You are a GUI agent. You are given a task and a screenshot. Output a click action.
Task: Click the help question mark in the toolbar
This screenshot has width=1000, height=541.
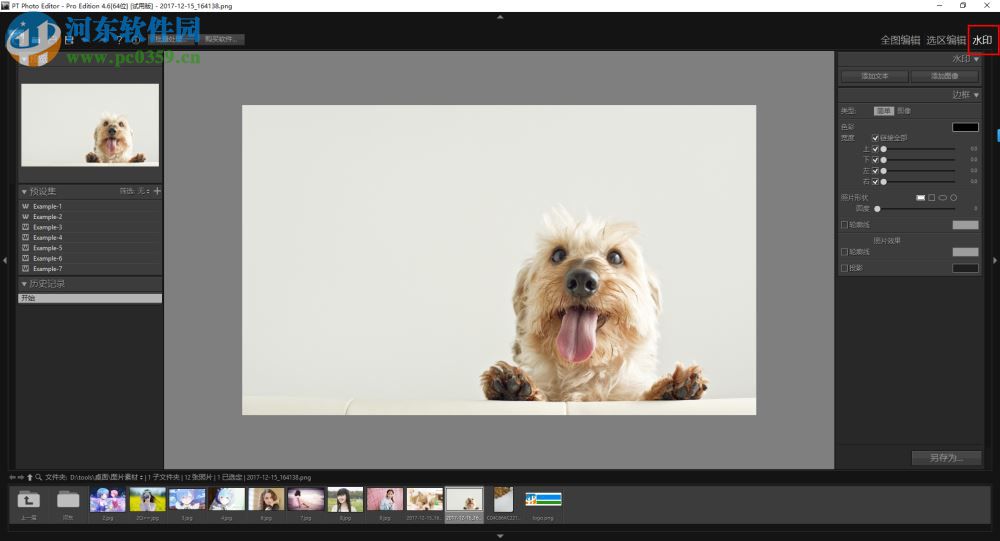119,40
